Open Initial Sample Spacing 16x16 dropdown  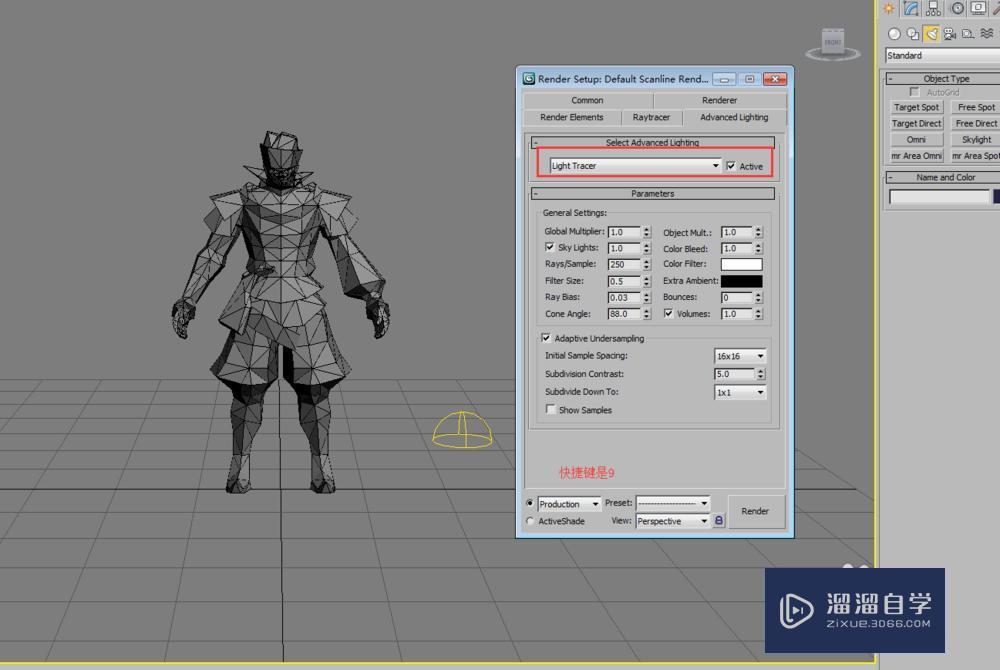(740, 356)
